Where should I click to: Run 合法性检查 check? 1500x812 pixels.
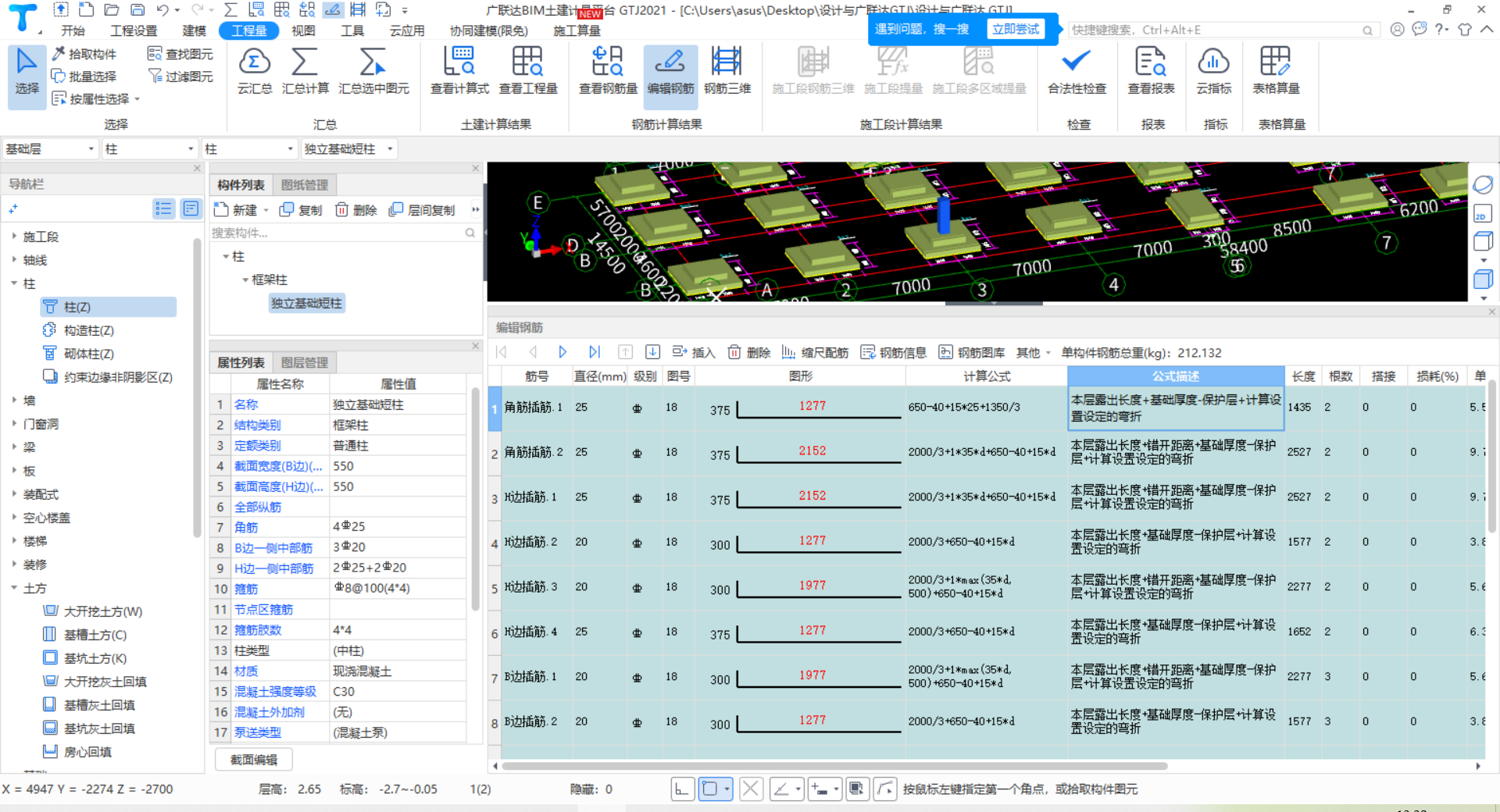click(x=1077, y=70)
